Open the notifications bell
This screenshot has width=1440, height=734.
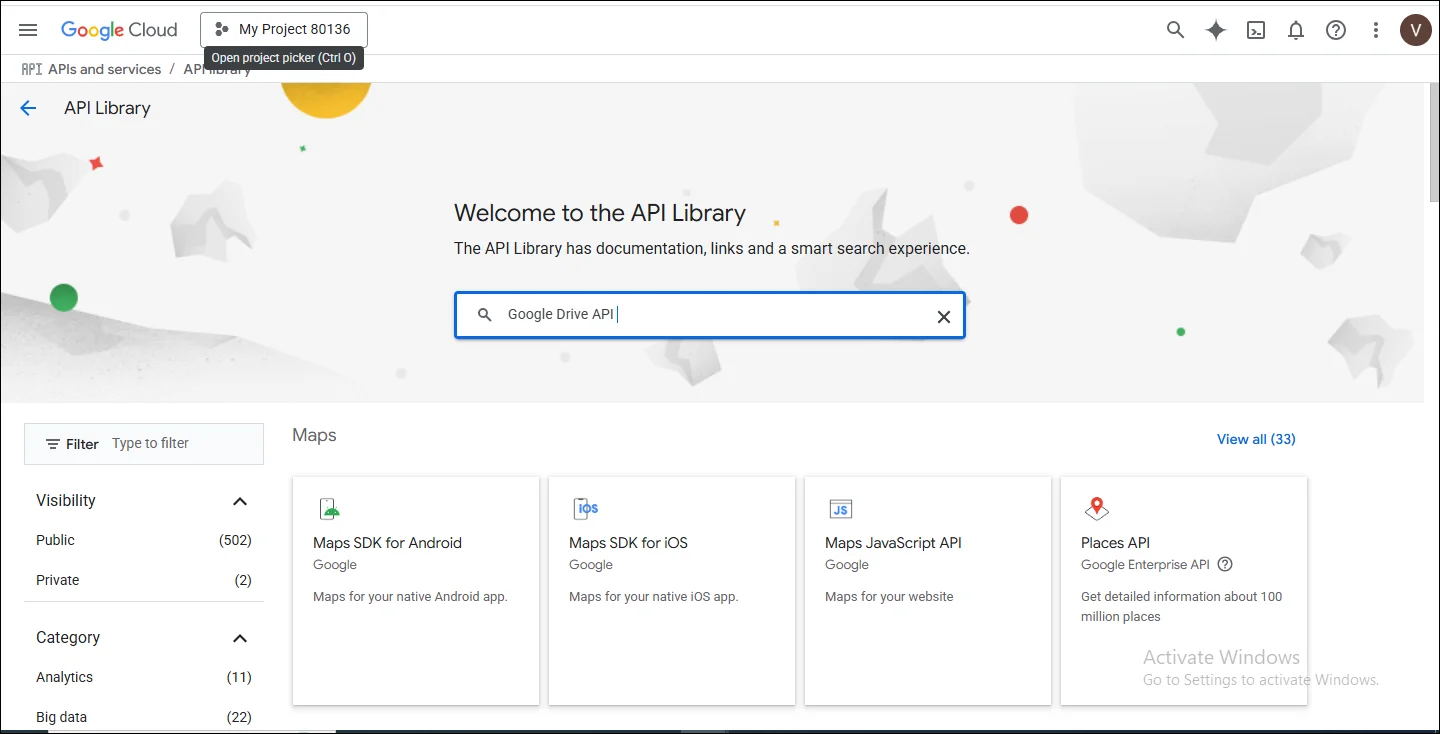tap(1296, 30)
